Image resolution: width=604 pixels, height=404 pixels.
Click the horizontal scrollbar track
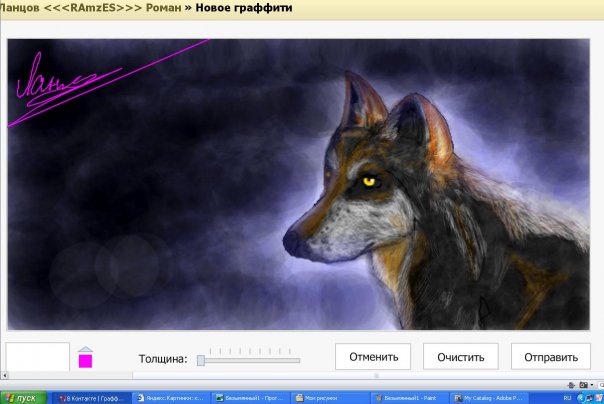click(x=300, y=376)
